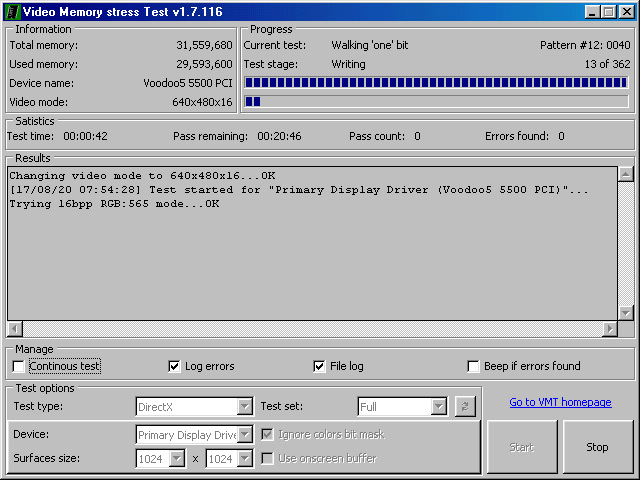This screenshot has height=480, width=640.
Task: Click the Test time 00:00:42 value
Action: (x=85, y=136)
